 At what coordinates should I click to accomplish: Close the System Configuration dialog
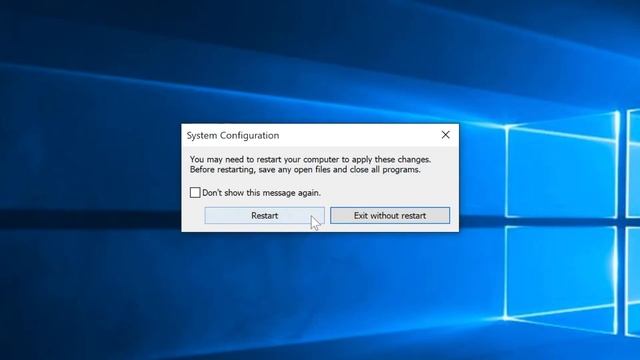pyautogui.click(x=445, y=135)
